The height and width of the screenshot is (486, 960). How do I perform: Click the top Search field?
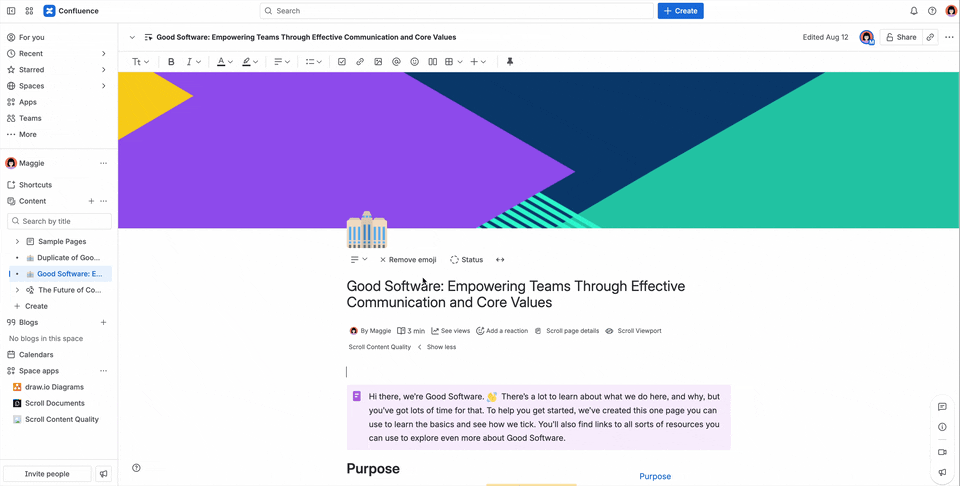point(457,11)
